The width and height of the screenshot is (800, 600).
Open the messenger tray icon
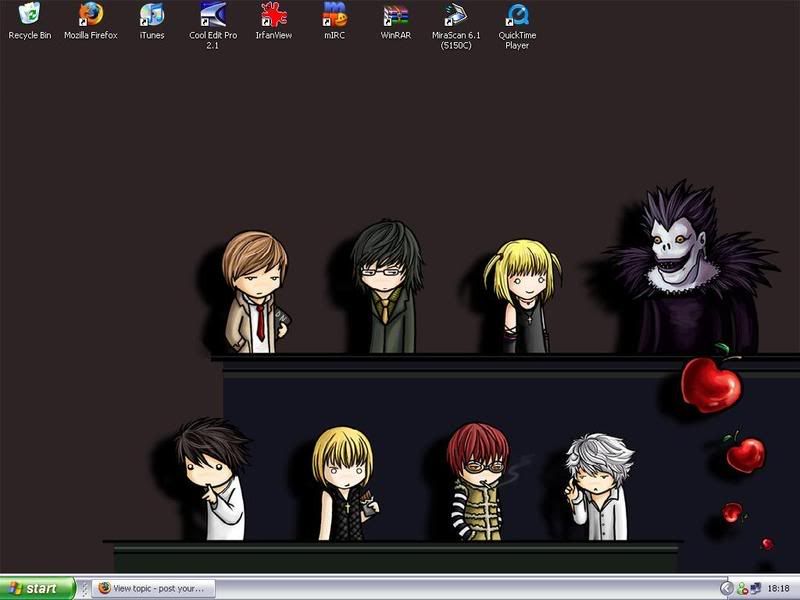743,589
